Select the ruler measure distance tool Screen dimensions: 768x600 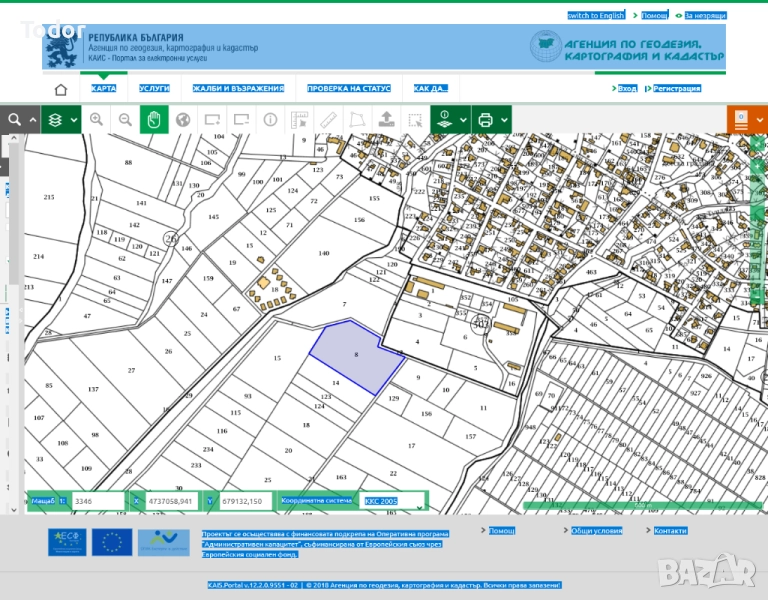[x=328, y=120]
